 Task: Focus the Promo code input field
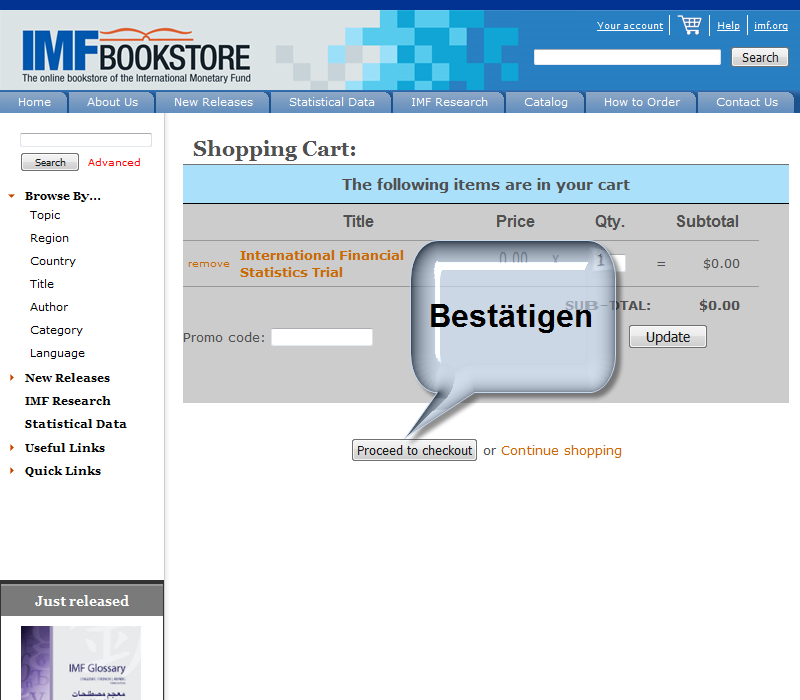click(x=321, y=338)
